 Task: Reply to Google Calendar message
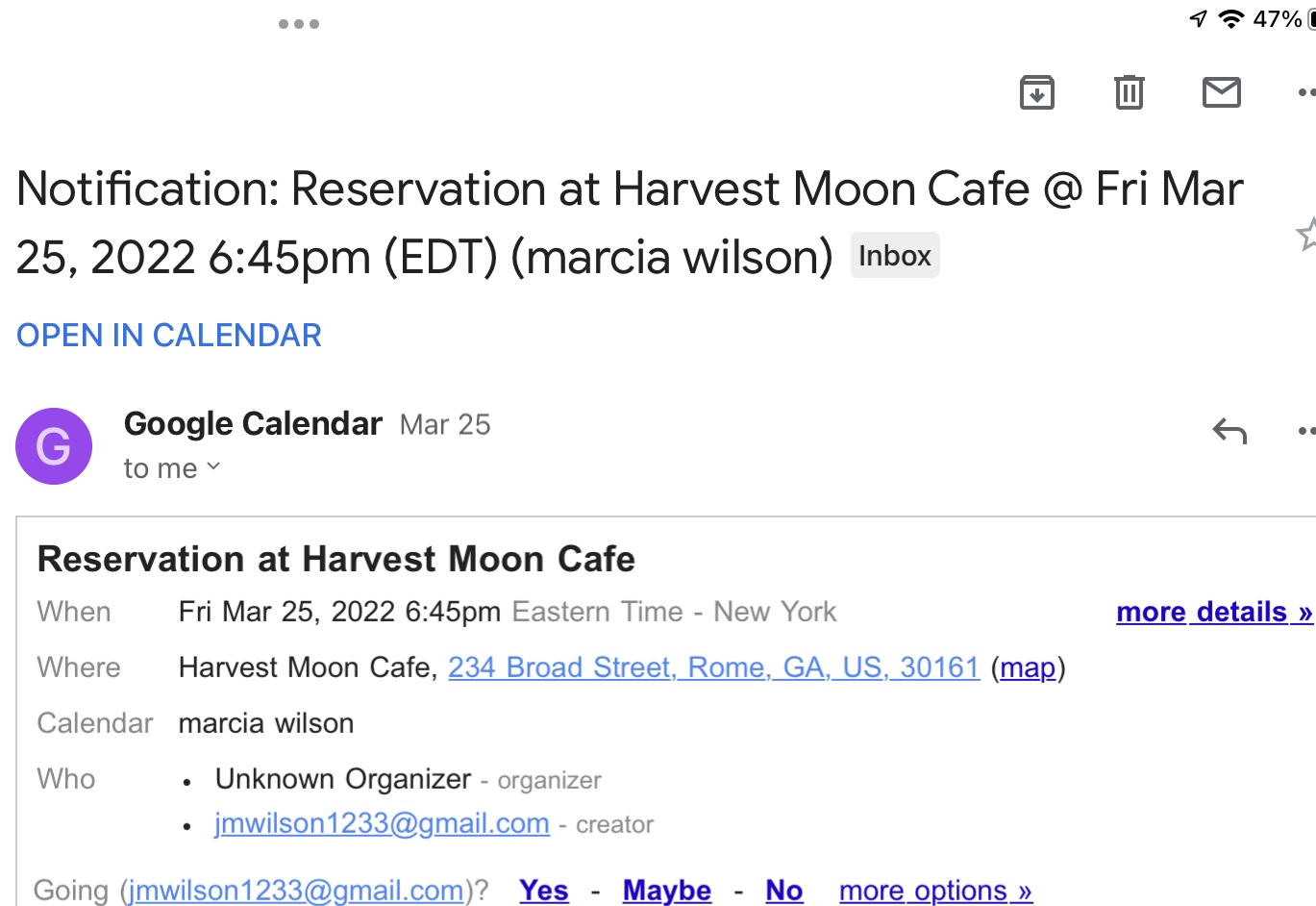1229,431
